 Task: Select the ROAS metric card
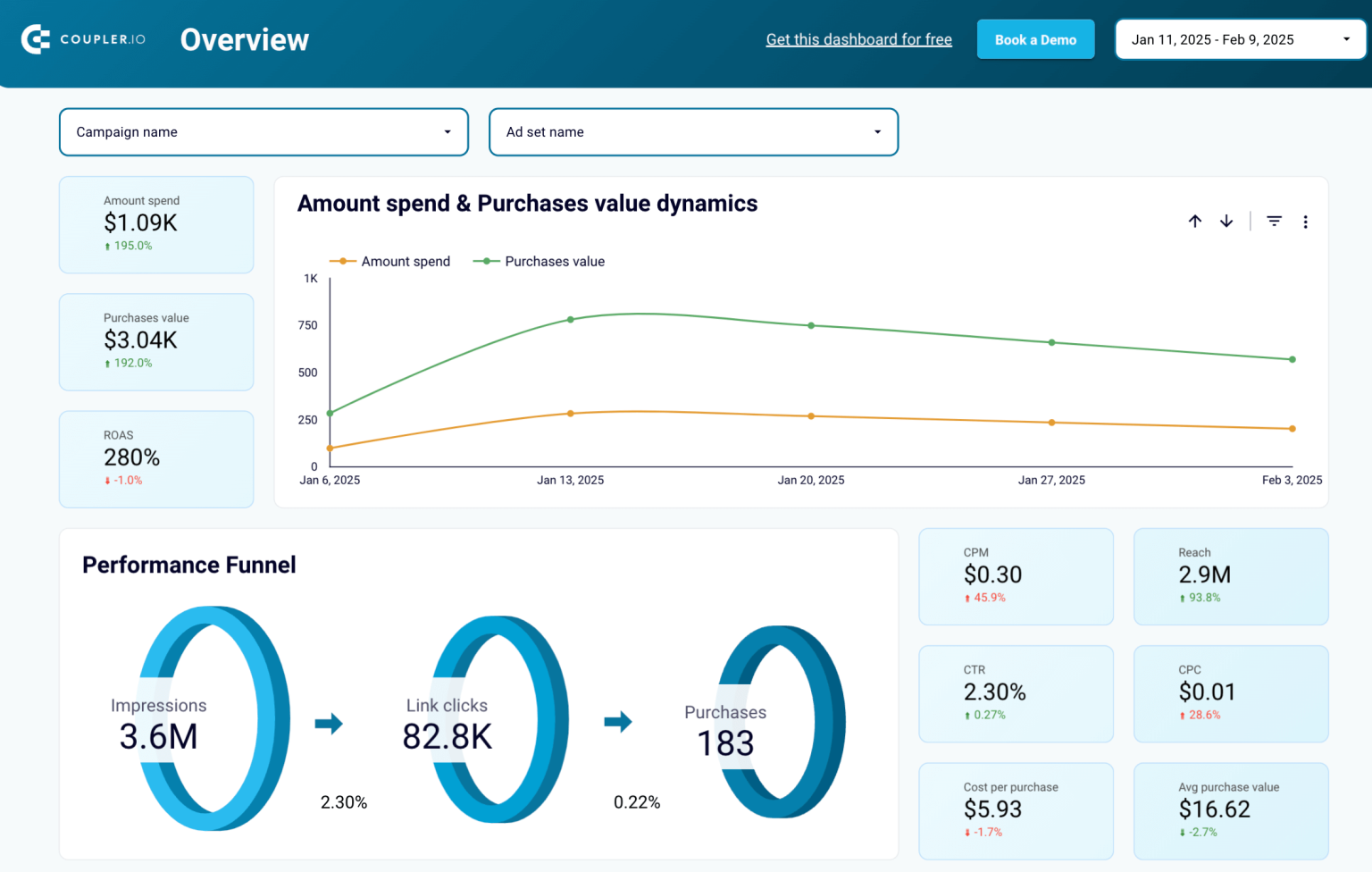click(155, 458)
